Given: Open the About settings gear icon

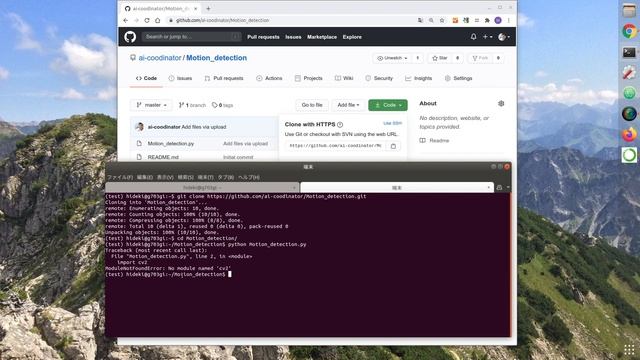Looking at the screenshot, I should 501,103.
